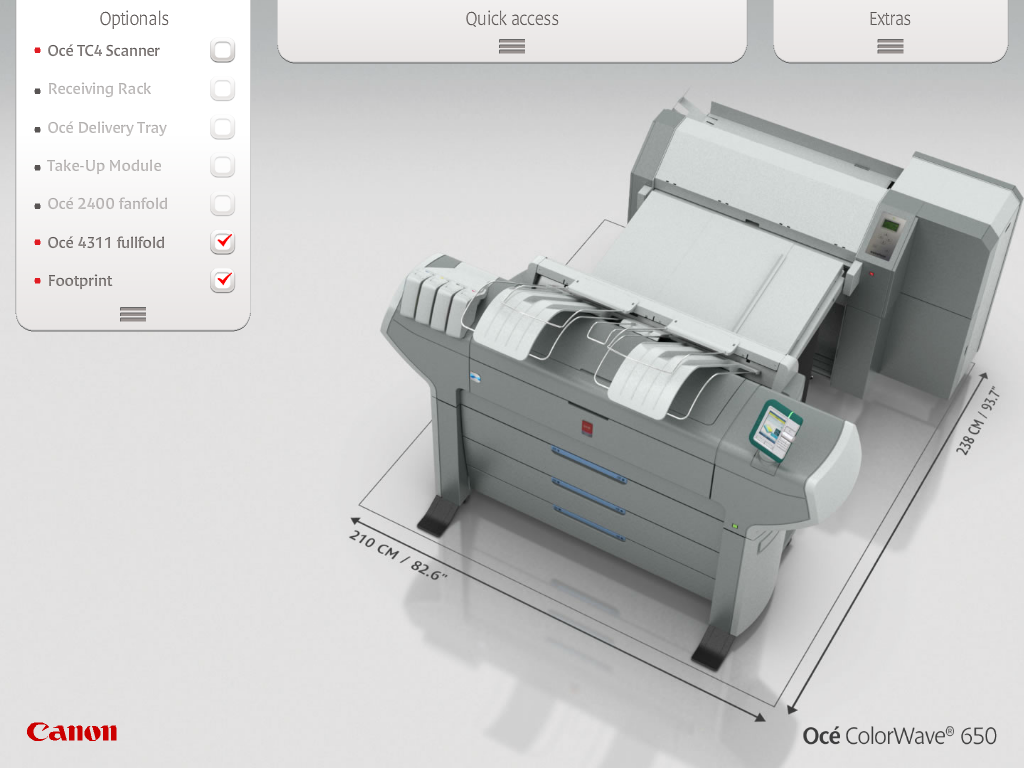Image resolution: width=1024 pixels, height=768 pixels.
Task: Toggle the Océ Delivery Tray checkbox
Action: (223, 128)
